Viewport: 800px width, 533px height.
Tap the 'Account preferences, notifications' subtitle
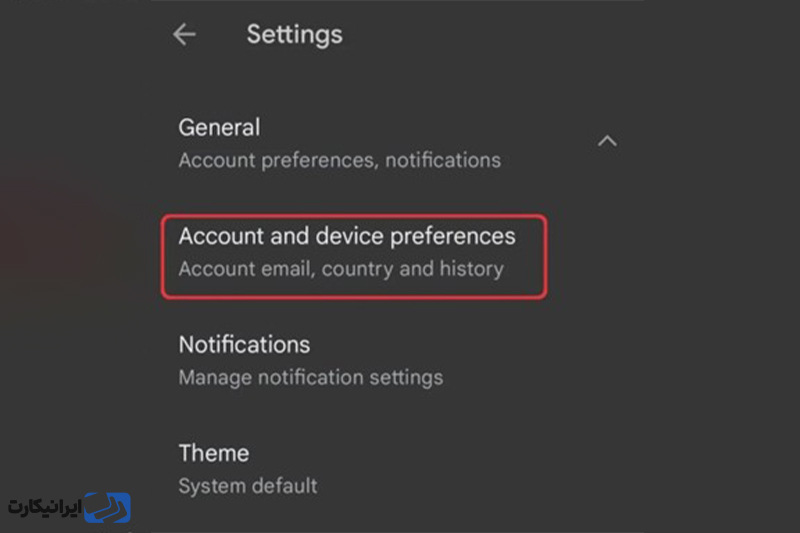point(340,161)
